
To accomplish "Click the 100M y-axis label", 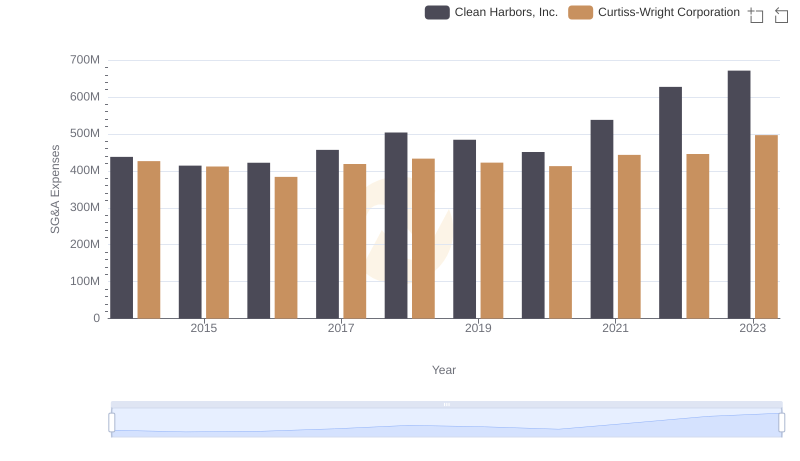I will tap(85, 281).
